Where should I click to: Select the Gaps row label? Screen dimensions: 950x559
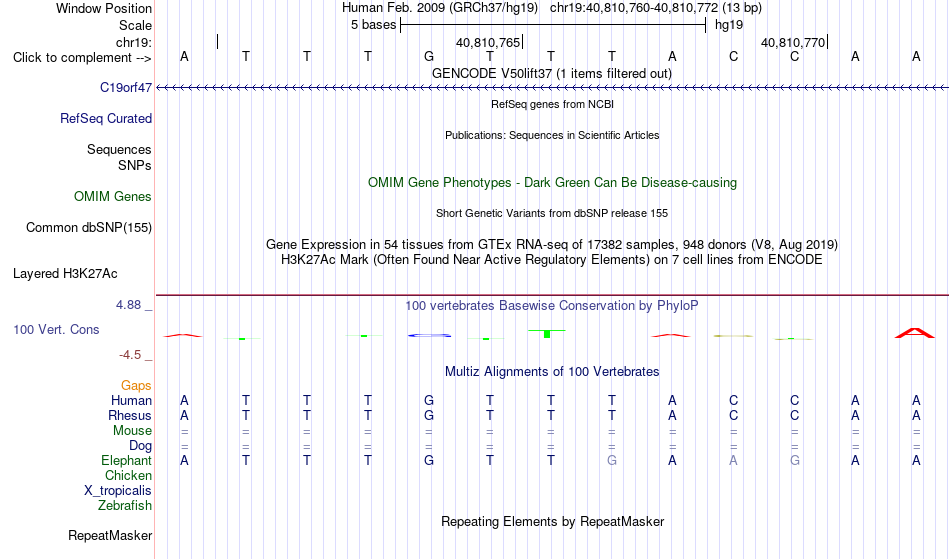click(x=136, y=386)
